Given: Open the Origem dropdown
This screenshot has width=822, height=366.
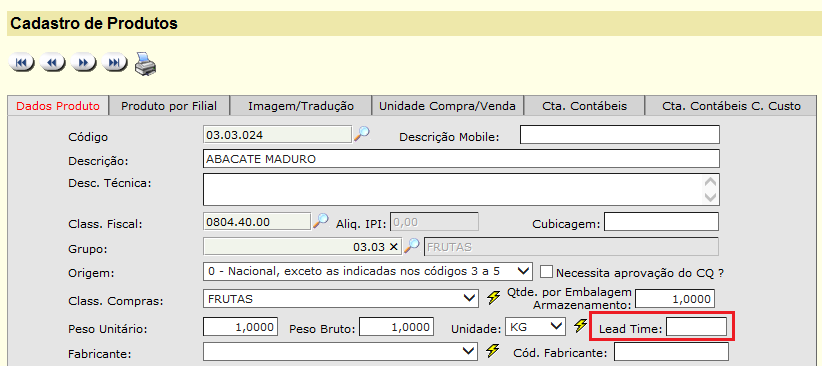Looking at the screenshot, I should tap(367, 272).
